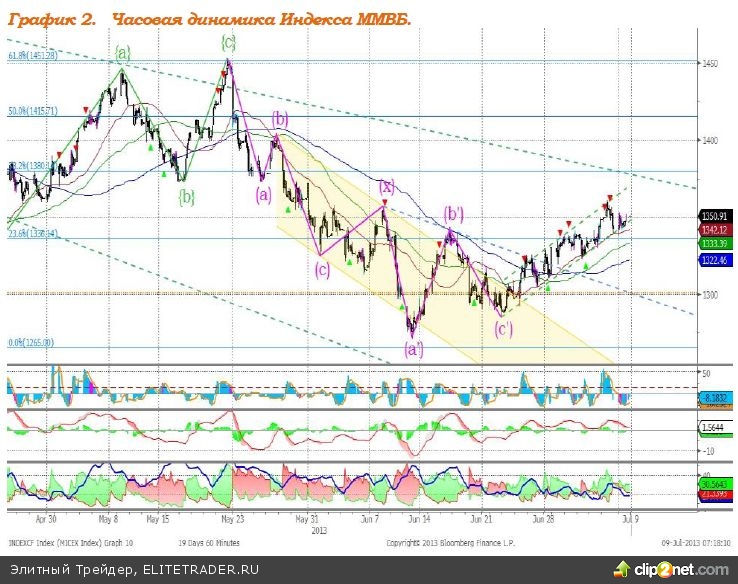Click the 2013 year label under the axis
The image size is (738, 584).
coord(319,531)
